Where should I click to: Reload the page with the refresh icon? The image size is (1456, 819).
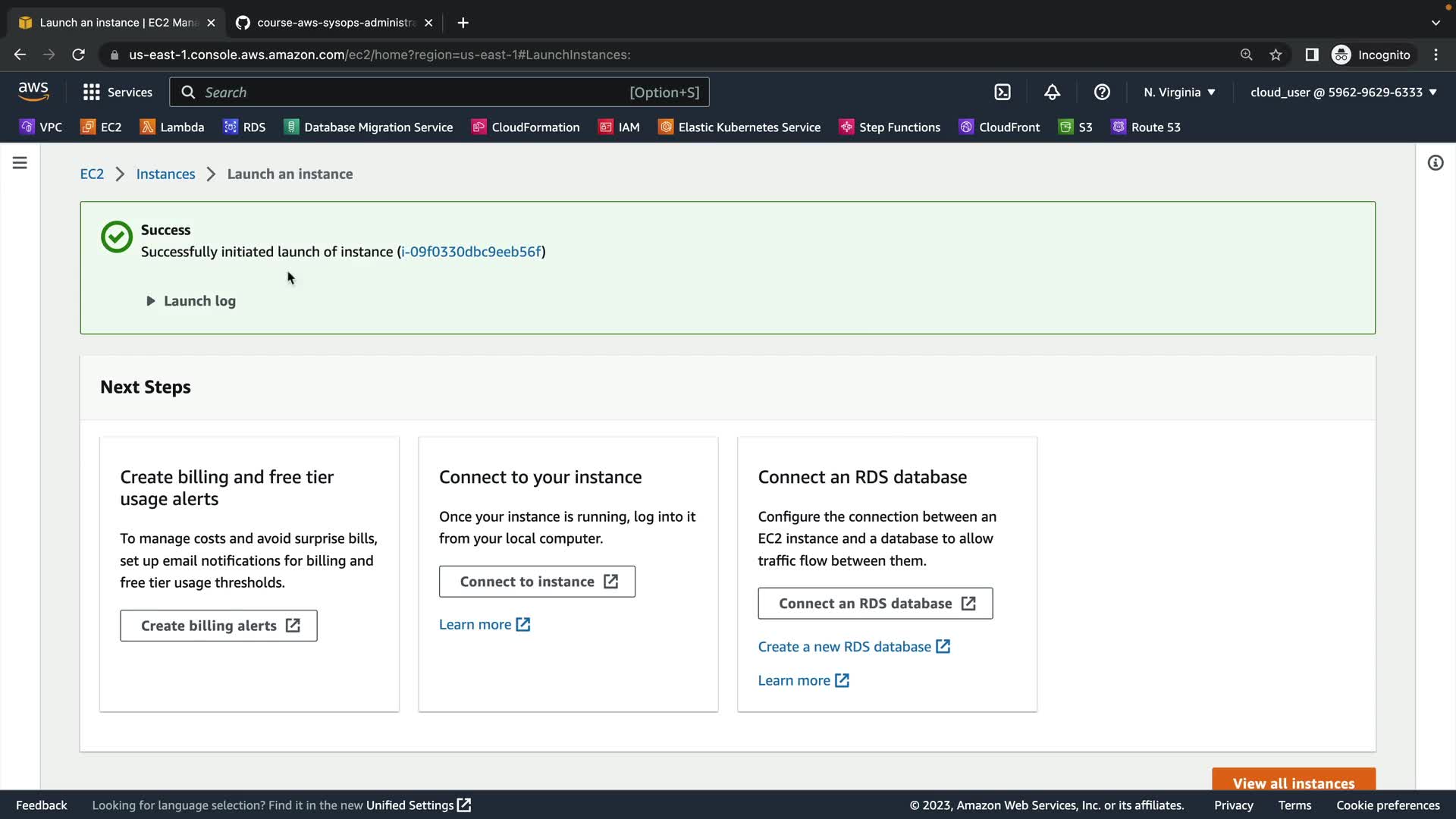pyautogui.click(x=78, y=55)
